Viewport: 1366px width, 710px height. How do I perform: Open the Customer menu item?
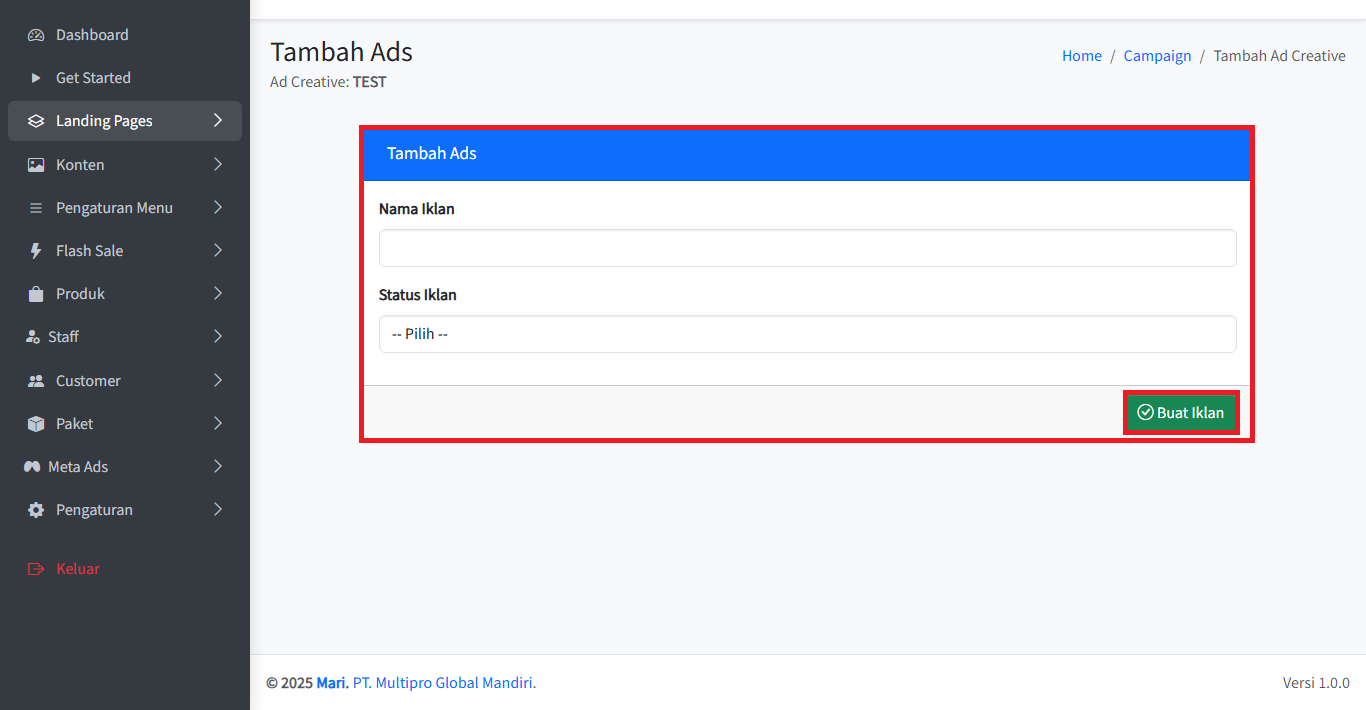click(88, 381)
